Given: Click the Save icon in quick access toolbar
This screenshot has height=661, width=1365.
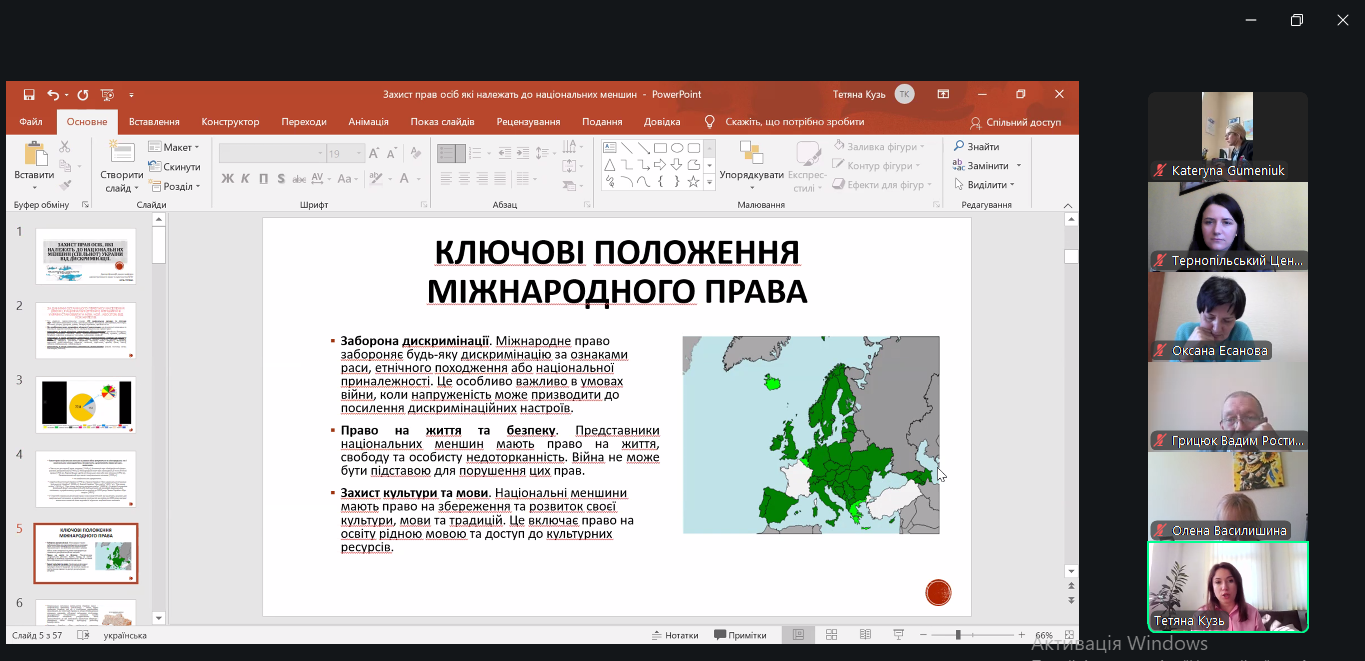Looking at the screenshot, I should pyautogui.click(x=29, y=95).
